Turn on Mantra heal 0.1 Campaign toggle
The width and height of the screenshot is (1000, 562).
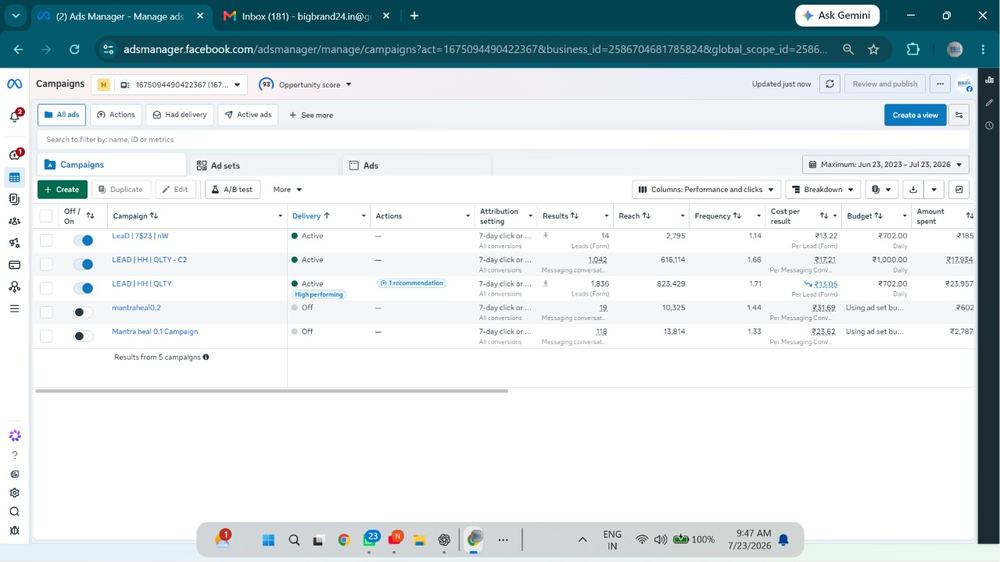(x=83, y=336)
